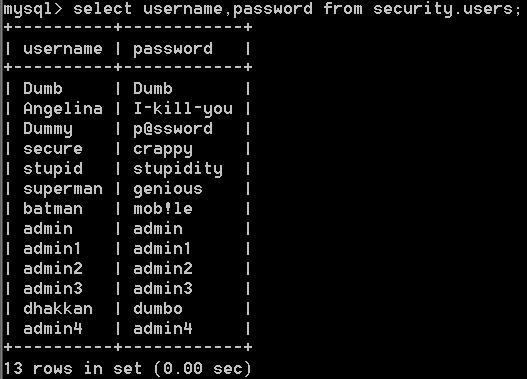This screenshot has width=527, height=379.
Task: Click password dumbo
Action: click(158, 308)
